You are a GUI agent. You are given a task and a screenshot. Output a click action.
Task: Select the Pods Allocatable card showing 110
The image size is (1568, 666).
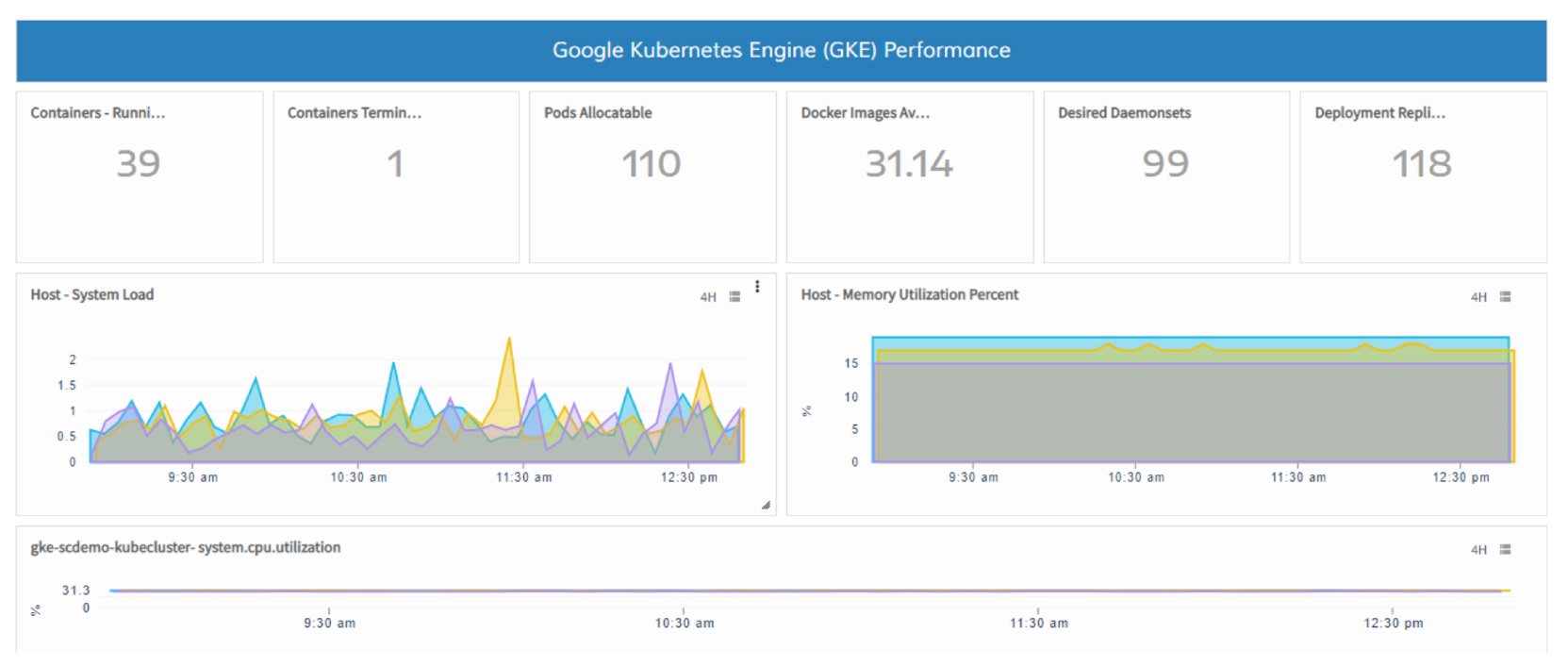(x=652, y=176)
